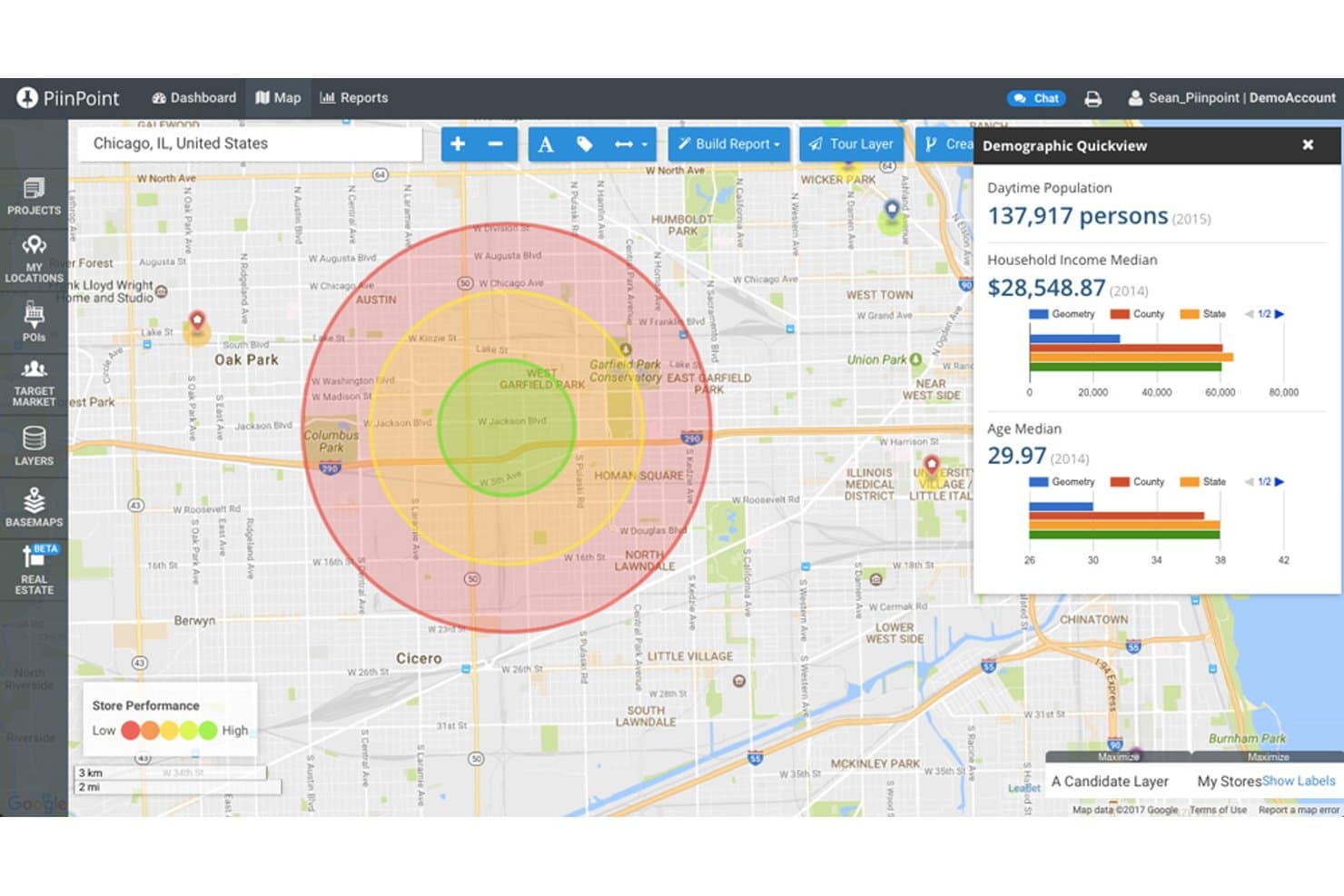Previous page arrow in Age Median legend
Screen dimensions: 1344x896
tap(1249, 482)
